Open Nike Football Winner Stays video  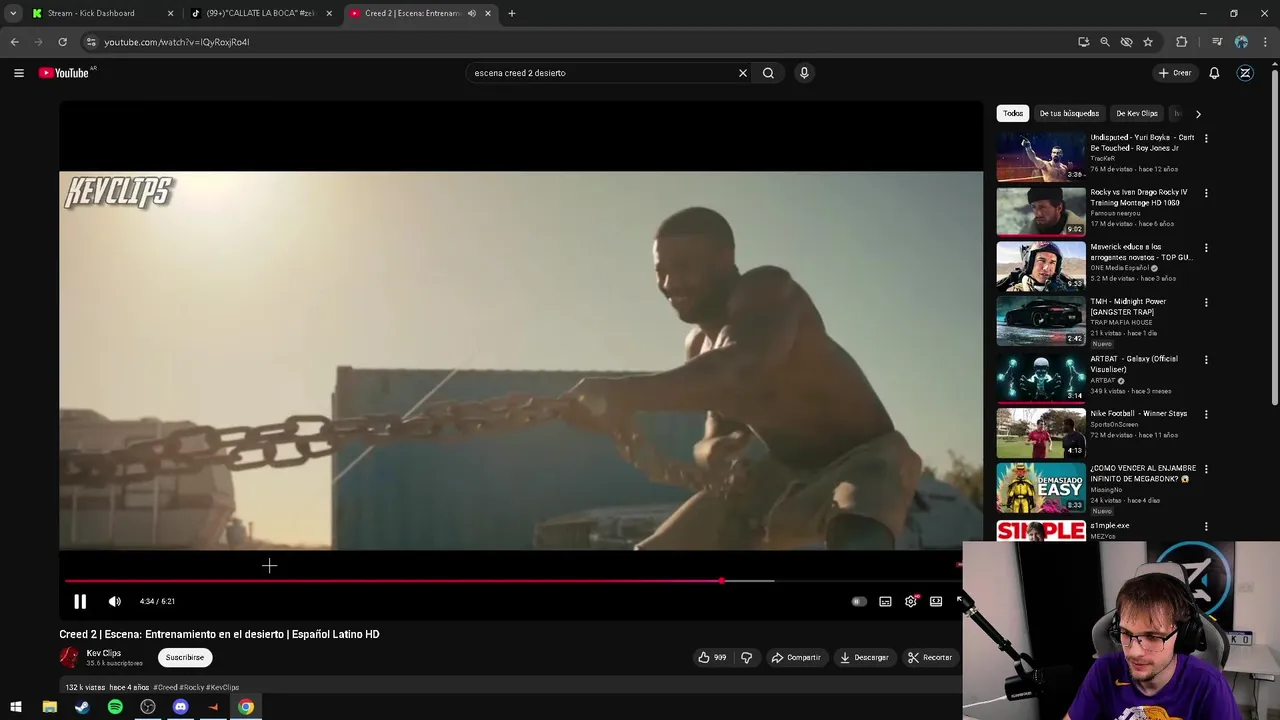(x=1041, y=433)
